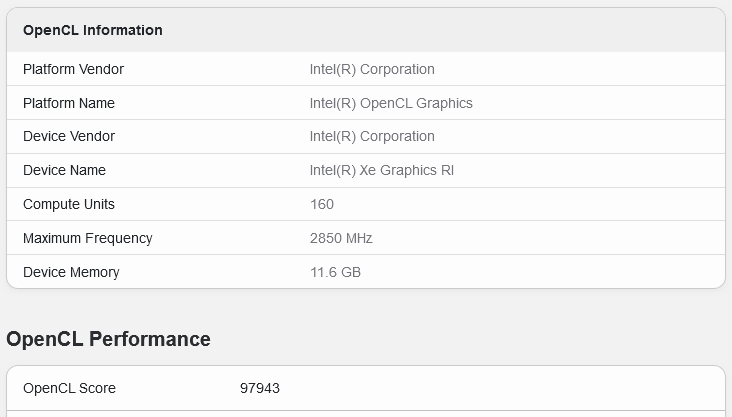This screenshot has height=417, width=732.
Task: Click the OpenCL Information table header
Action: pos(92,30)
